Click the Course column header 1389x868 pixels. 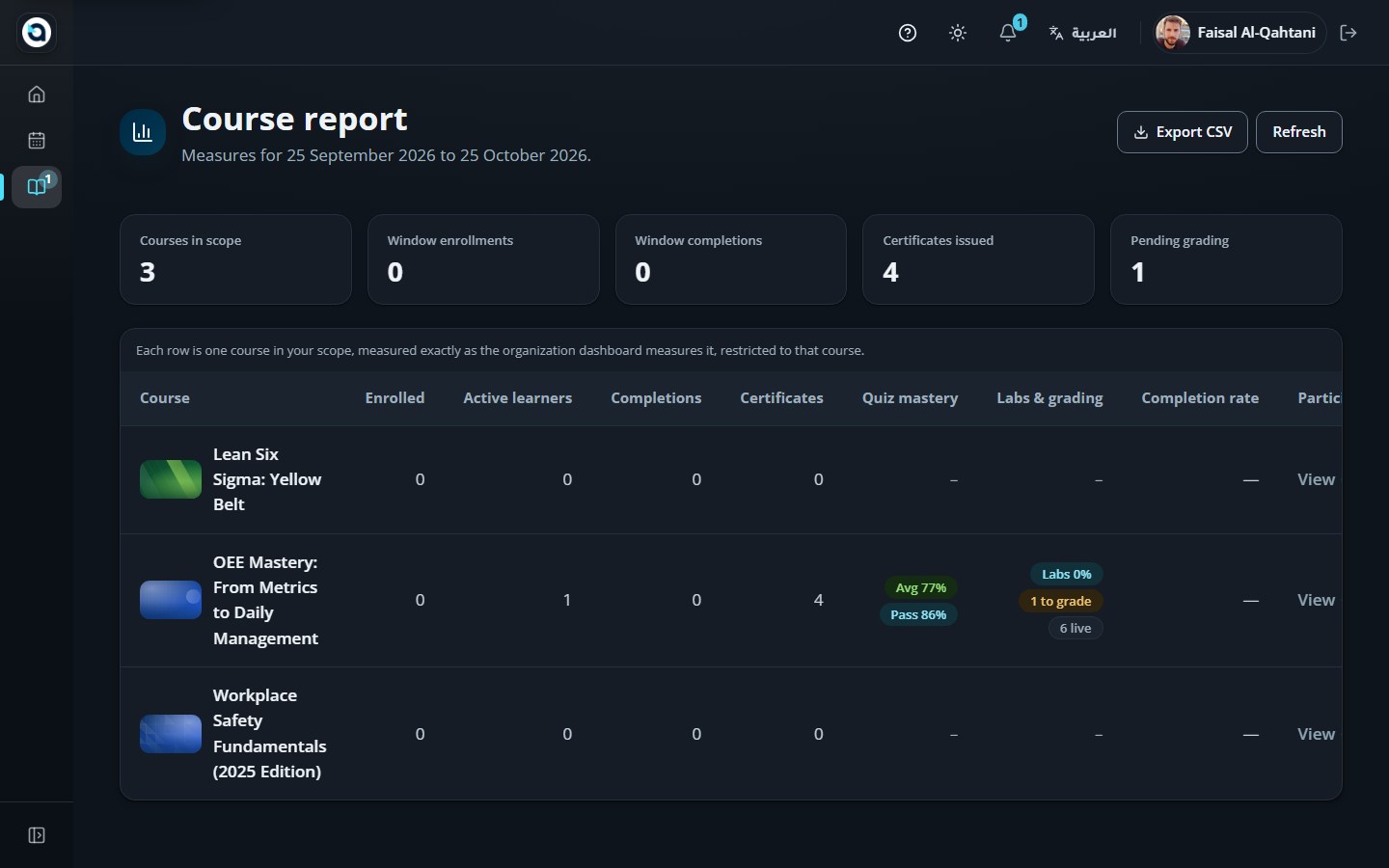[x=165, y=398]
